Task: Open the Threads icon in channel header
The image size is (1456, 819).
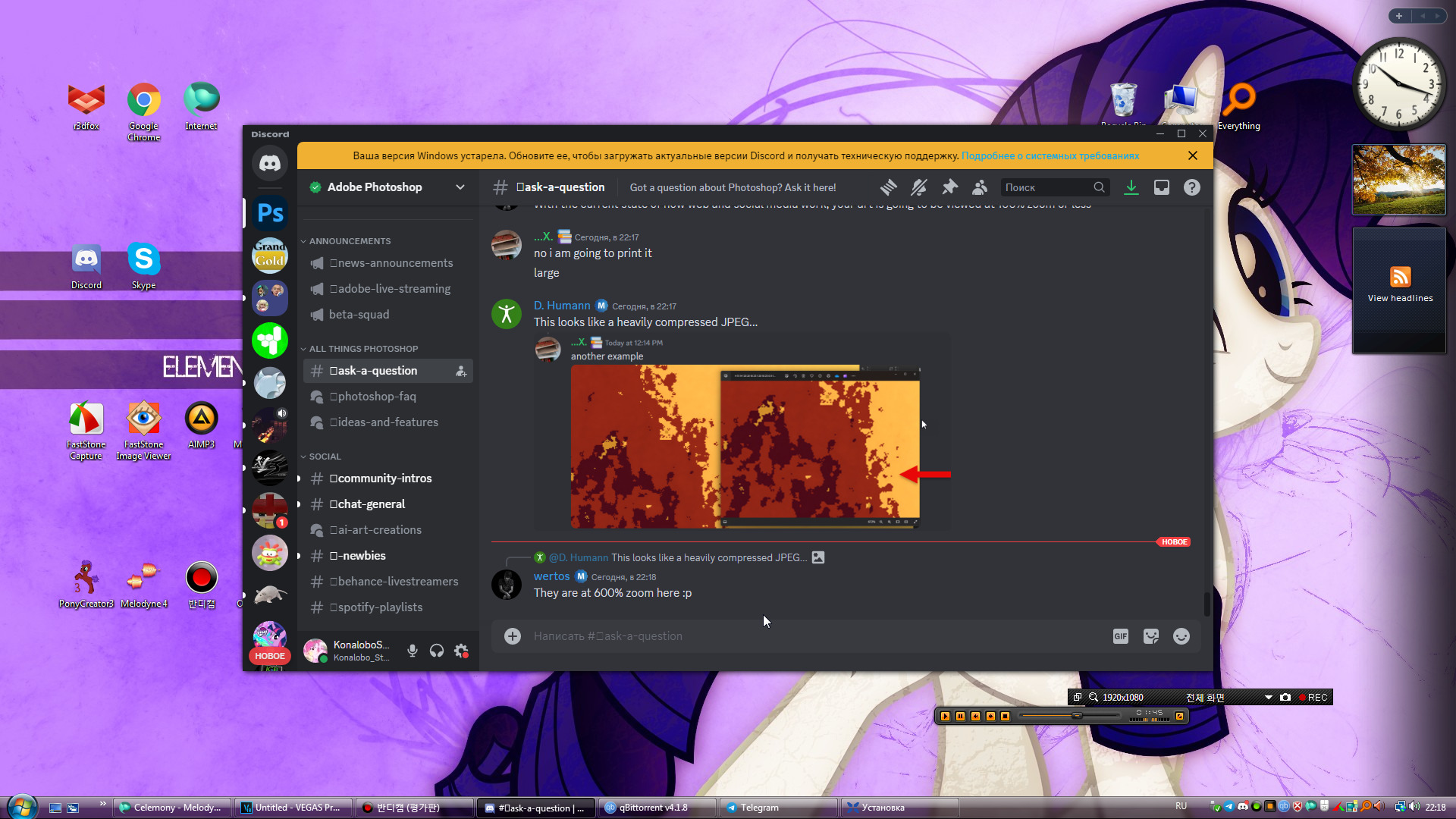Action: click(888, 187)
